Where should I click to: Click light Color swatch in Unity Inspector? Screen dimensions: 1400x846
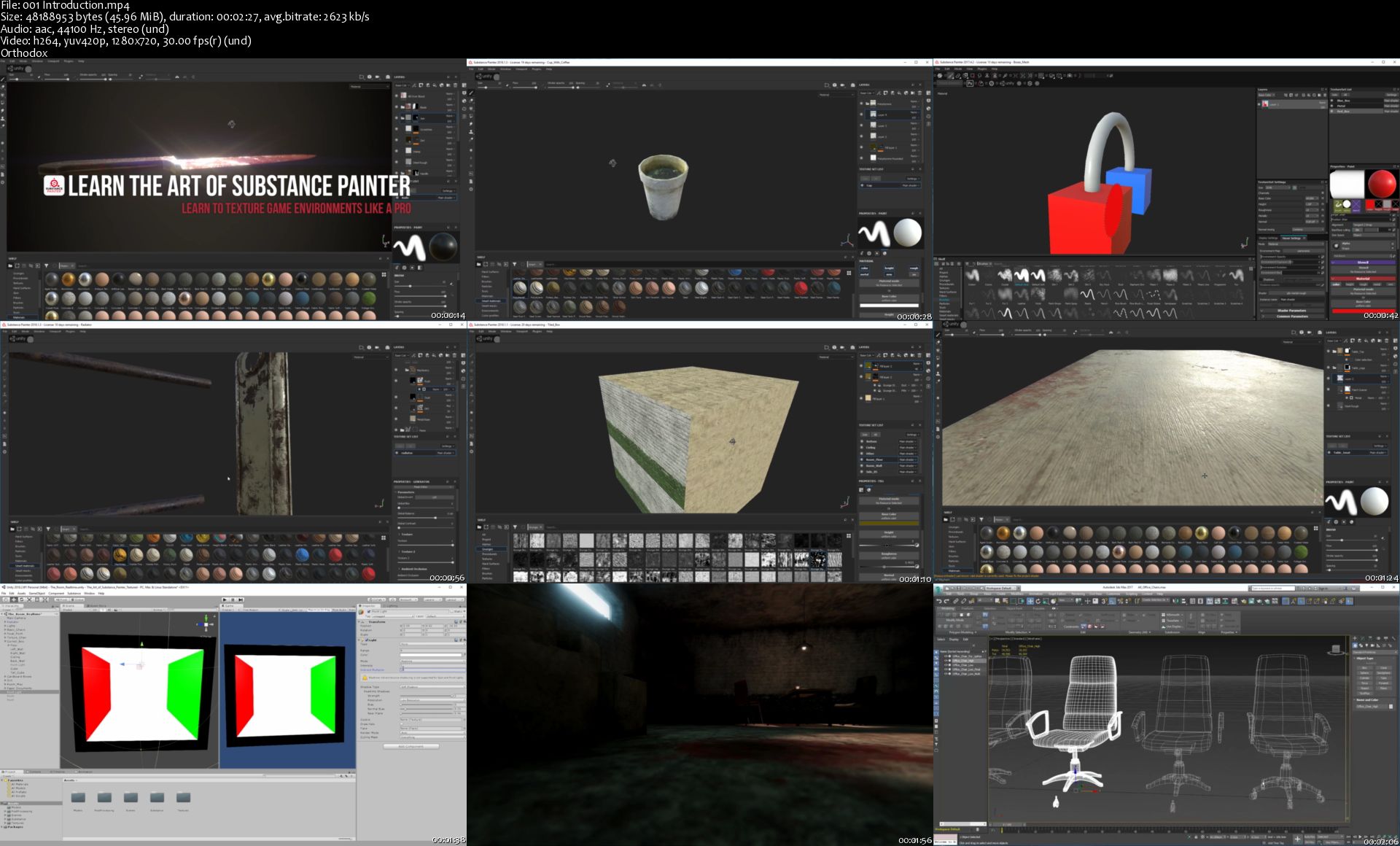[x=431, y=655]
